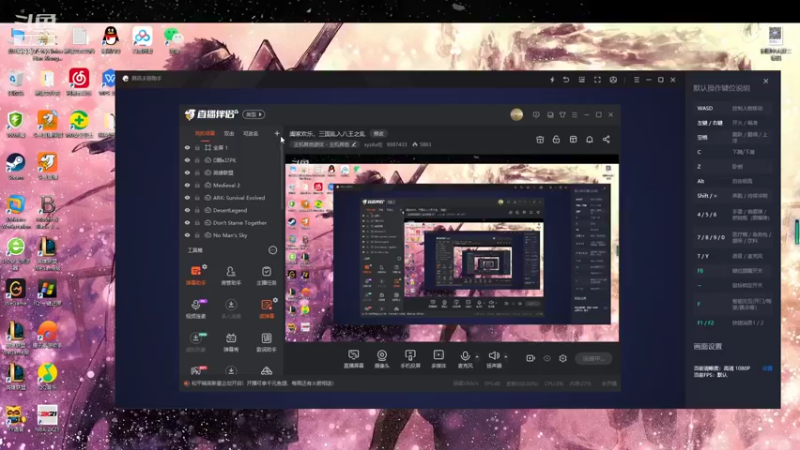Add multimedia source 多媒体
This screenshot has height=450, width=800.
[x=438, y=359]
